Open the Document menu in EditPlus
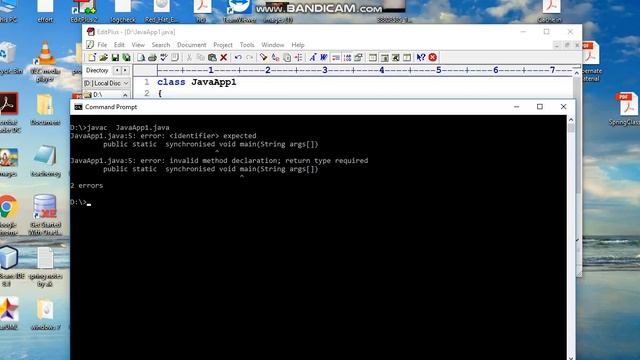Viewport: 640px width, 360px height. (x=191, y=45)
